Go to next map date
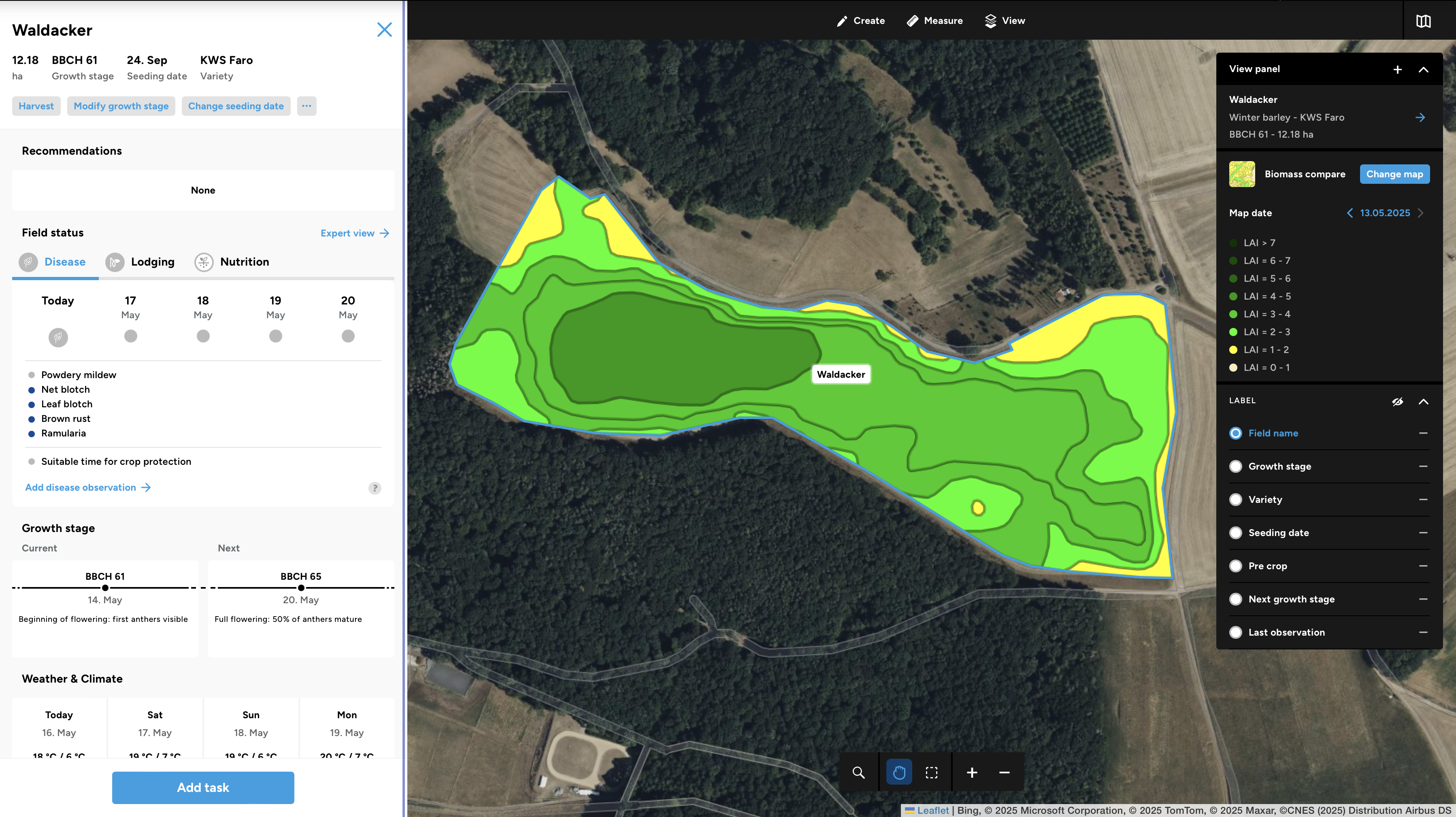 click(x=1421, y=213)
